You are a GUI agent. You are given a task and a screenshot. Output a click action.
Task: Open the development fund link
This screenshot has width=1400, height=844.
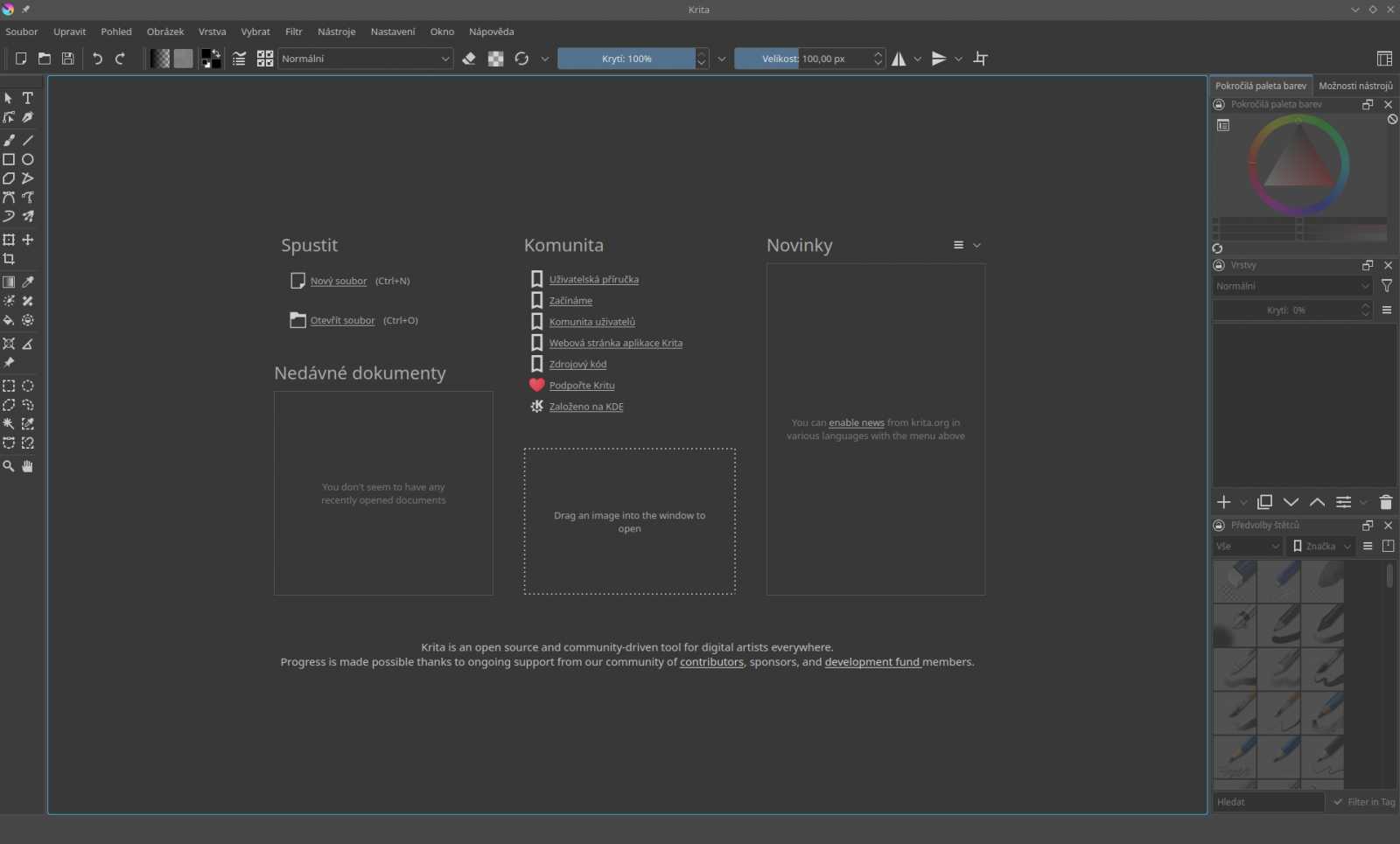click(872, 662)
